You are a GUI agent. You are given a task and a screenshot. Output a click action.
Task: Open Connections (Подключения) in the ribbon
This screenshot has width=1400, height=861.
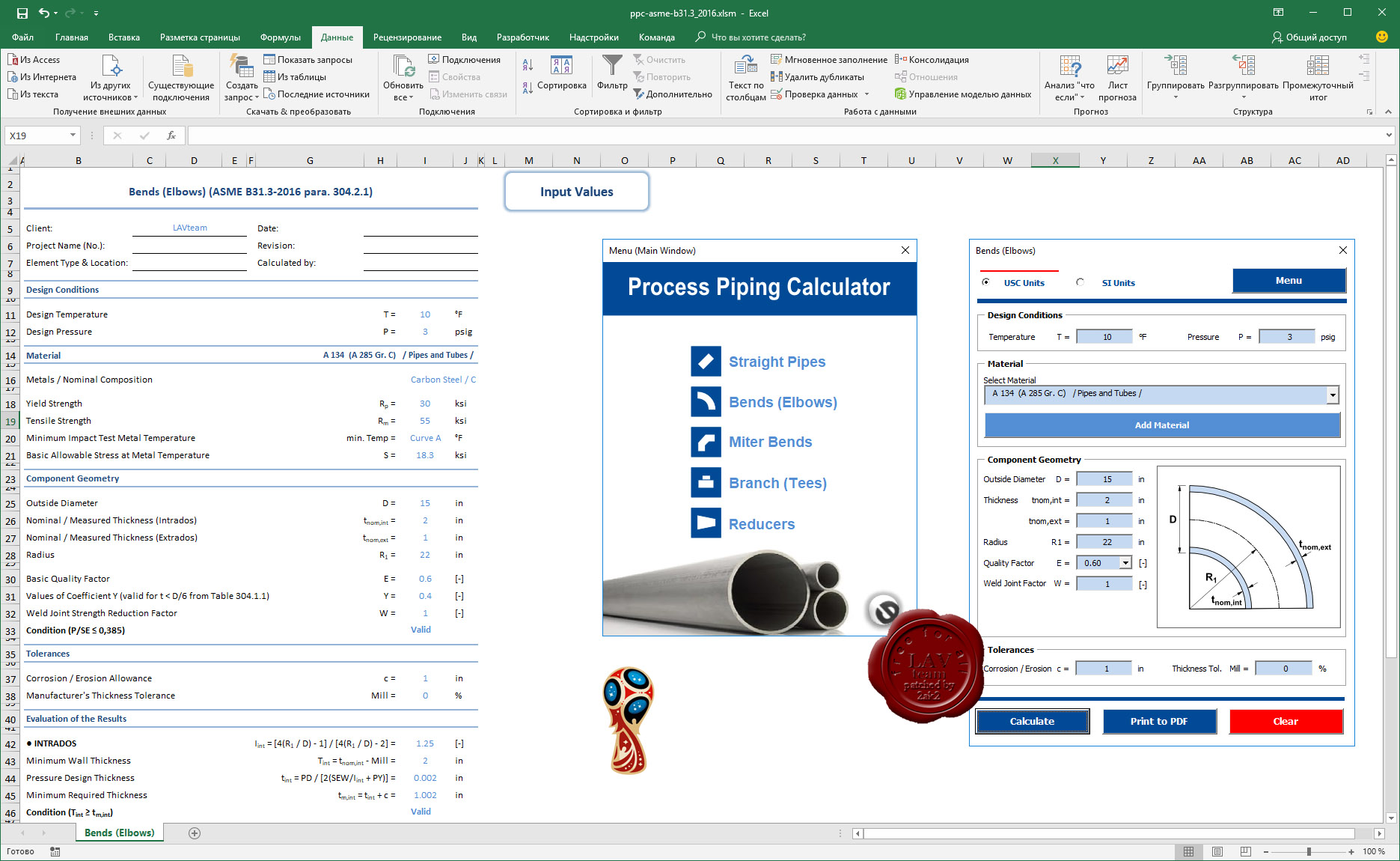pyautogui.click(x=465, y=60)
